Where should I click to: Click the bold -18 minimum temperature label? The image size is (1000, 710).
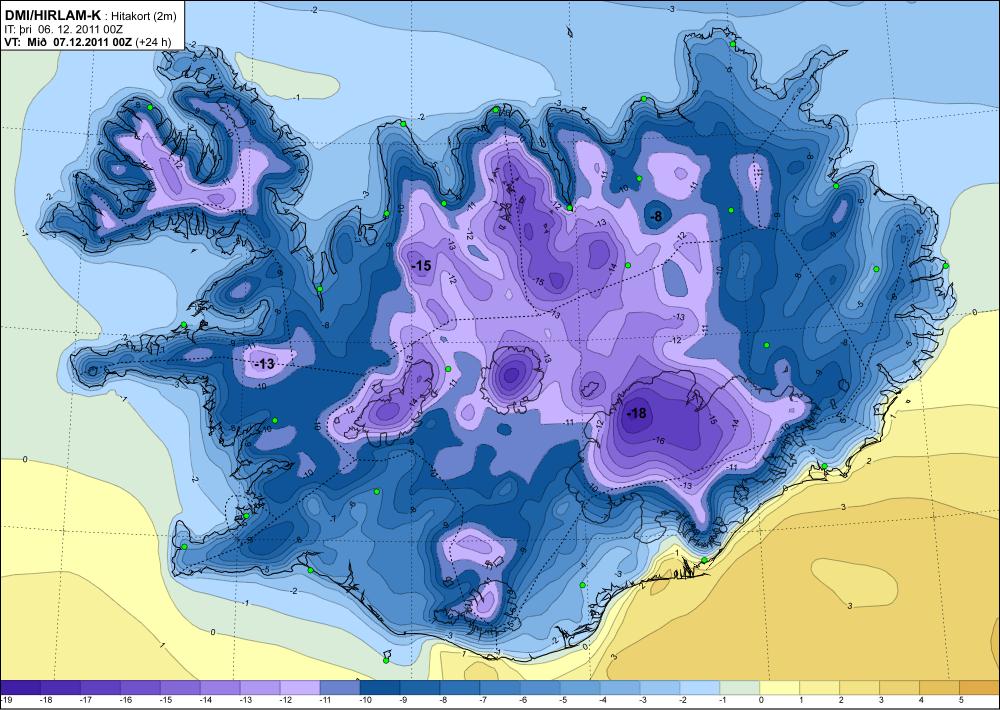coord(636,413)
